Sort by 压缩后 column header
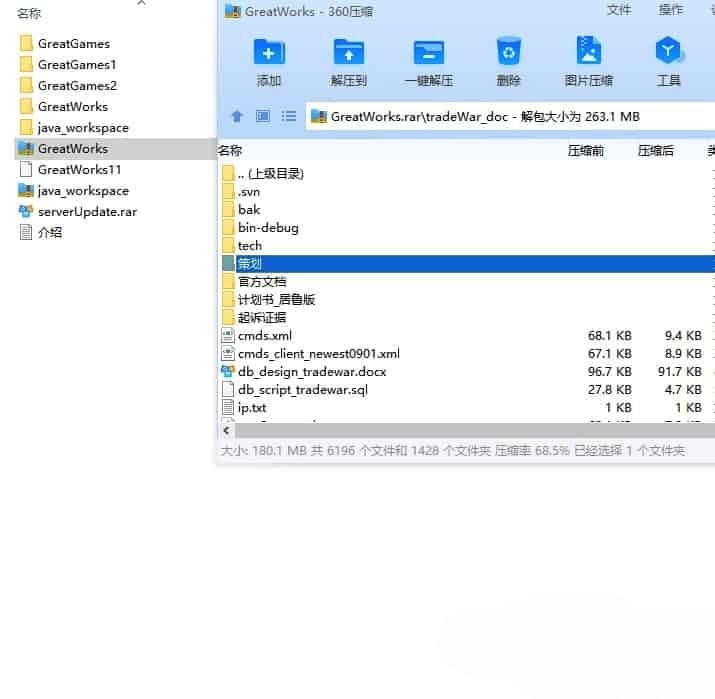The width and height of the screenshot is (715, 699). tap(655, 151)
